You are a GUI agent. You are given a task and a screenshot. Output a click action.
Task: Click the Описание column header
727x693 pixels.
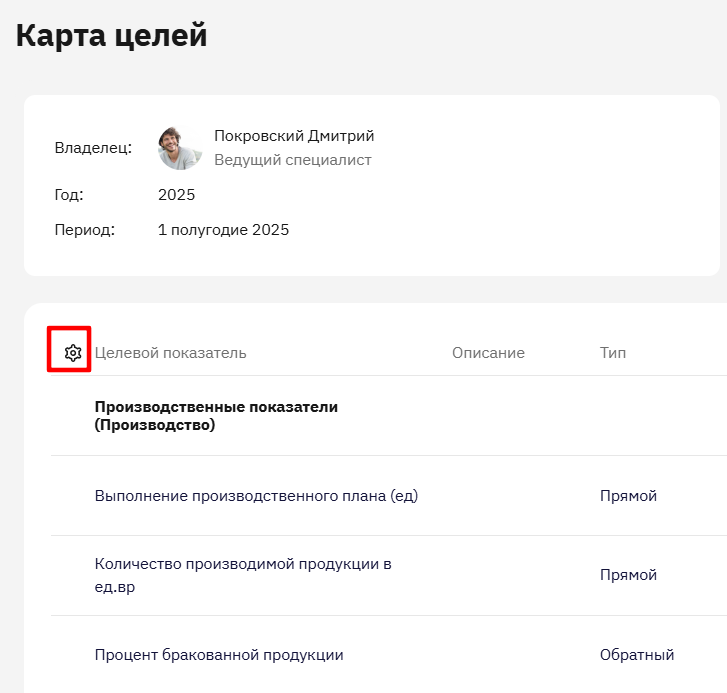point(488,353)
